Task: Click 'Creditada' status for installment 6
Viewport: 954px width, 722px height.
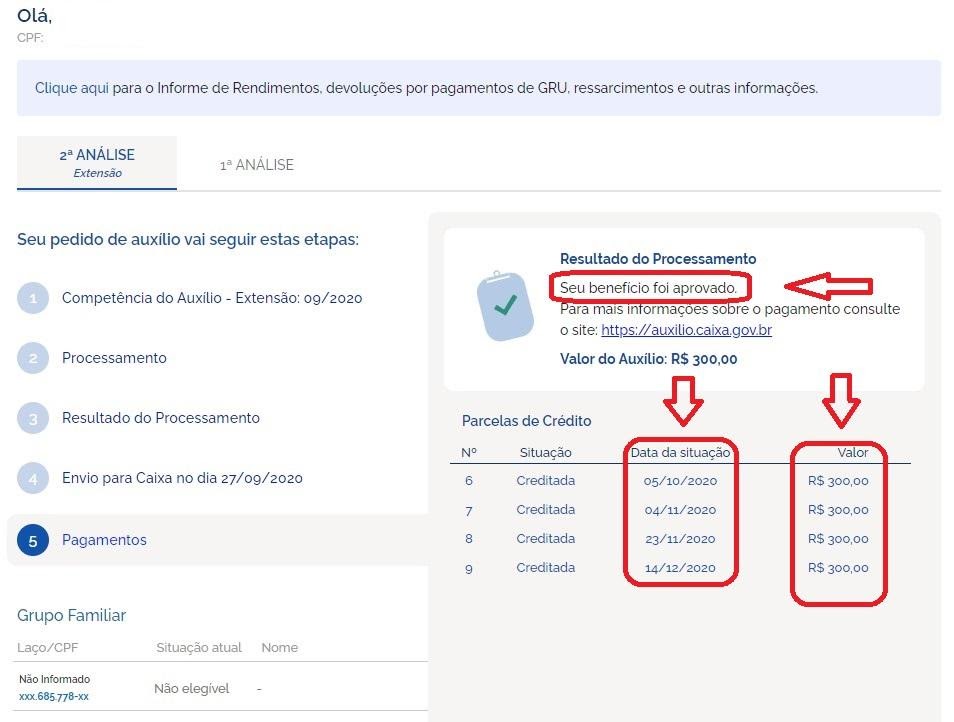Action: pyautogui.click(x=546, y=481)
